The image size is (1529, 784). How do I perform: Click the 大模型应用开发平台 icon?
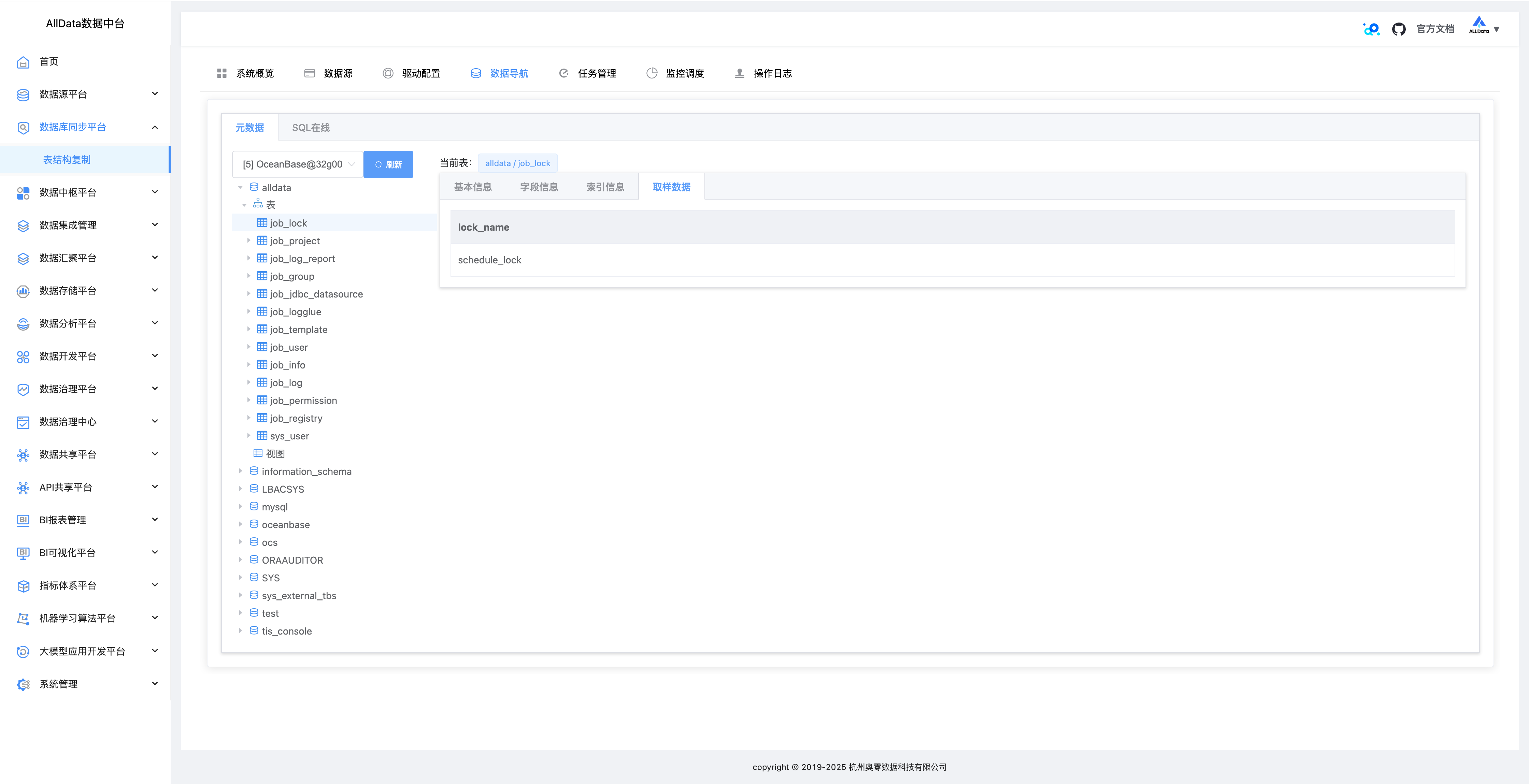click(23, 652)
